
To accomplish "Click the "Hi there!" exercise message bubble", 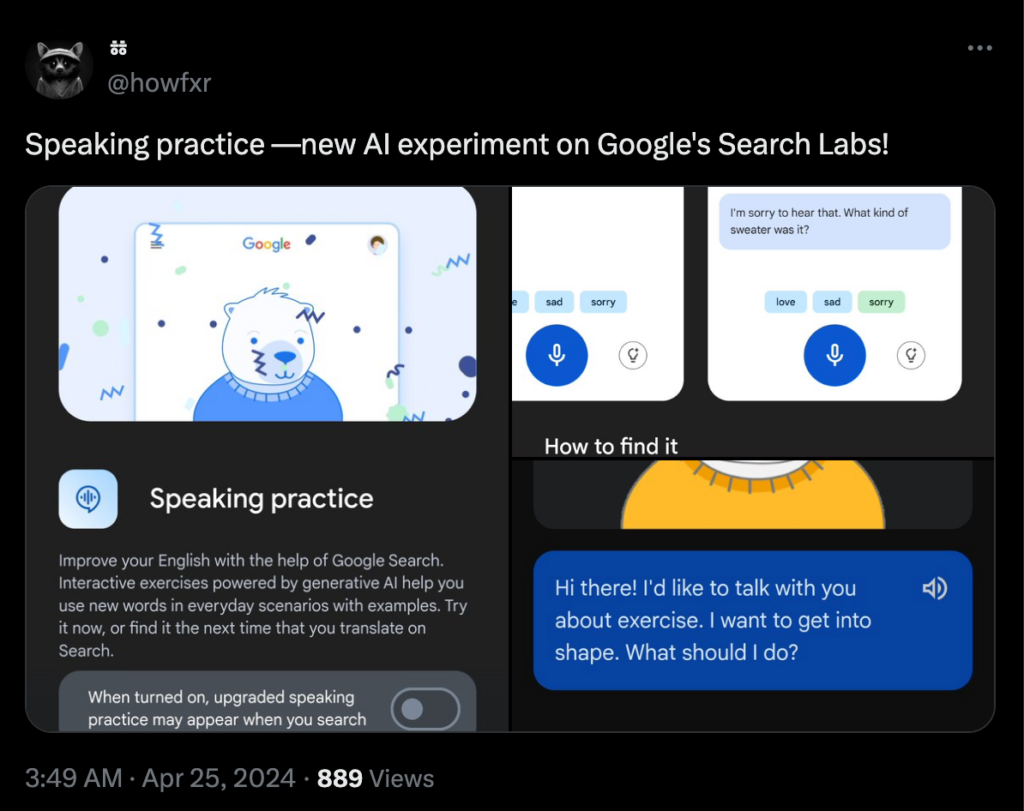I will tap(752, 620).
